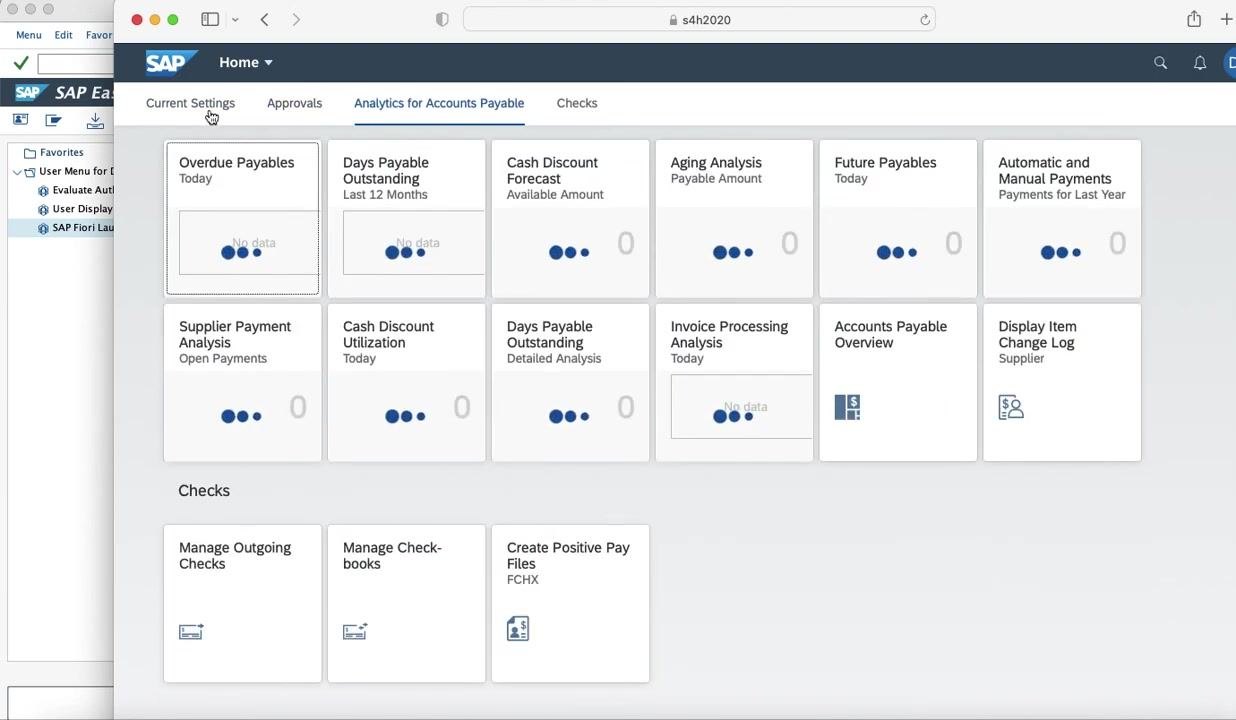Open Days Payable Outstanding Last 12 Months tile
Image resolution: width=1236 pixels, height=720 pixels.
tap(406, 218)
